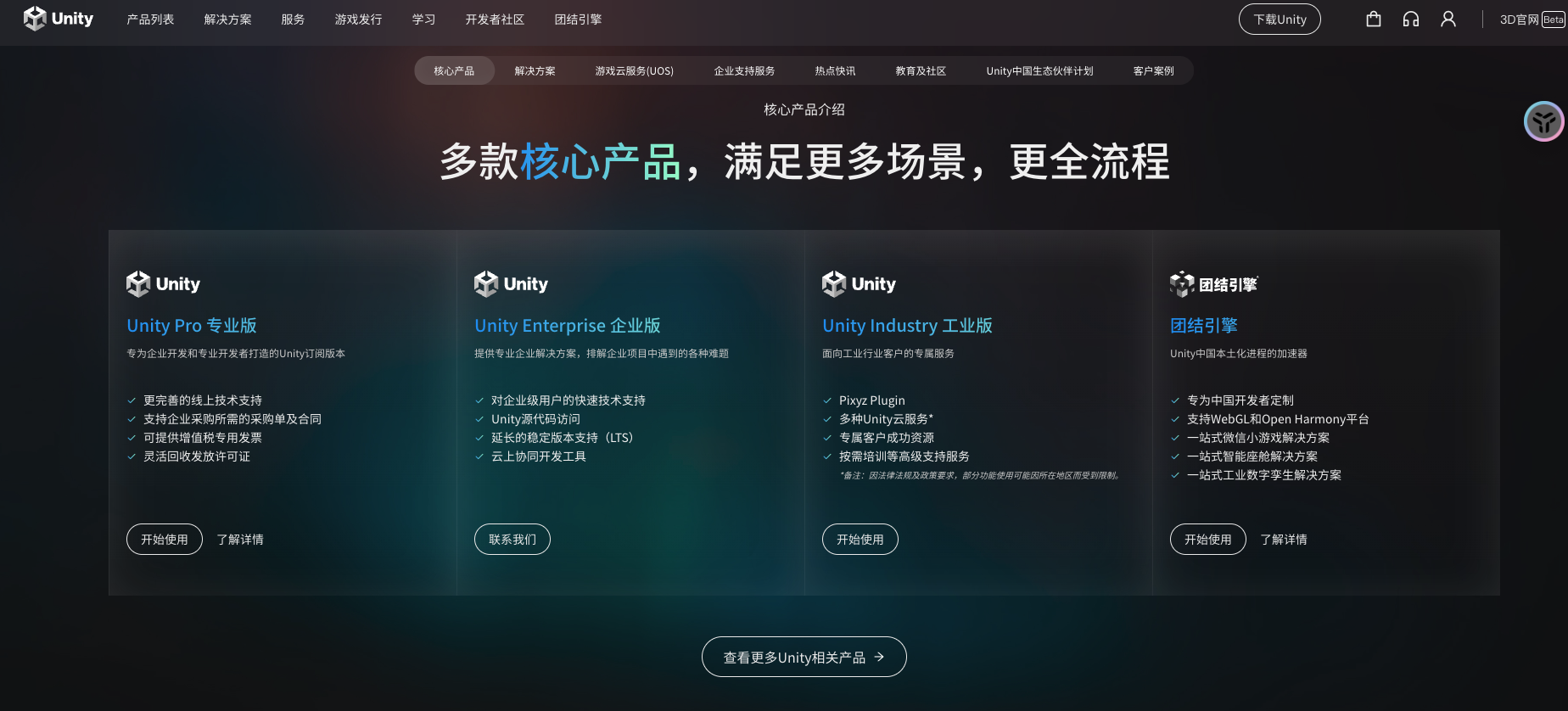Click the text 专属客户成功资源
The width and height of the screenshot is (1568, 711).
887,438
